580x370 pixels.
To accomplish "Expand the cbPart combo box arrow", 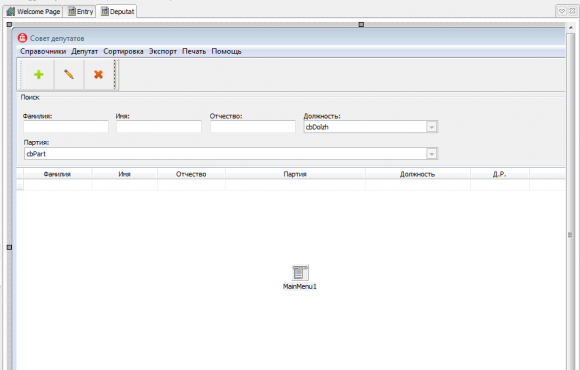I will [431, 154].
